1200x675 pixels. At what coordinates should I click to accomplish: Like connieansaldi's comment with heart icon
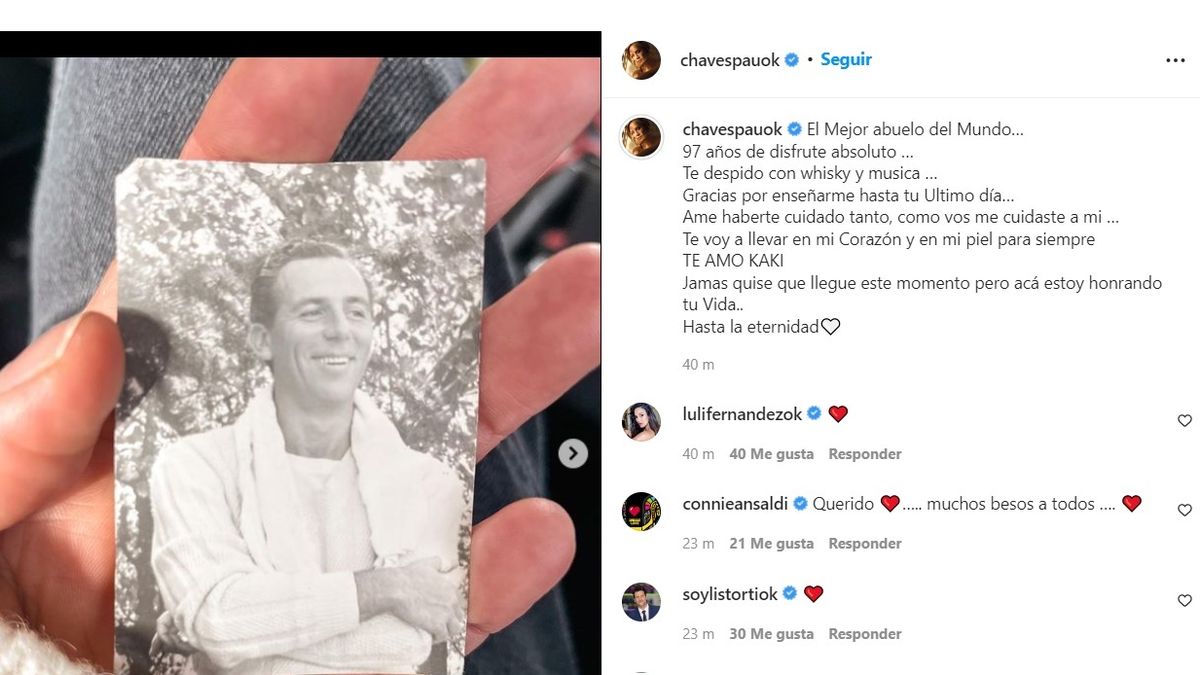pos(1184,510)
